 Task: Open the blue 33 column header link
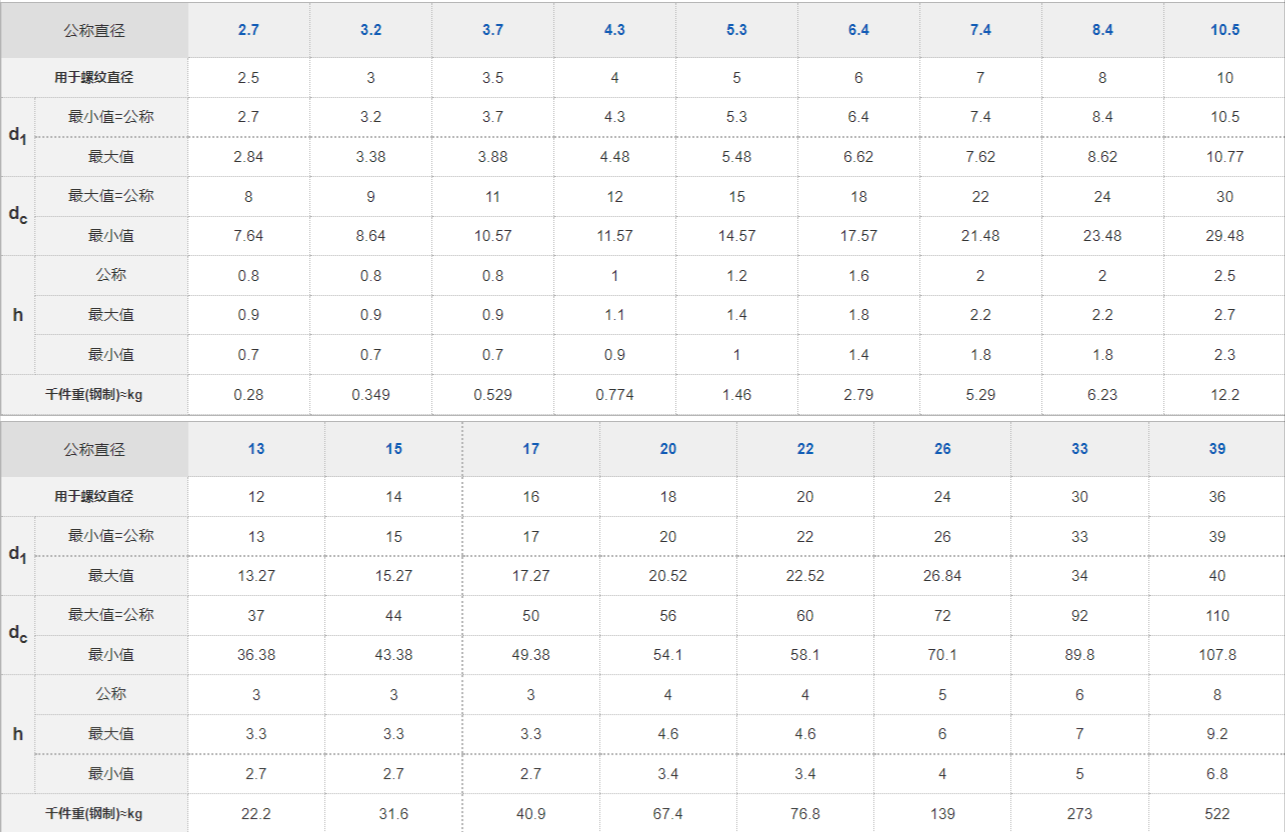[1080, 449]
